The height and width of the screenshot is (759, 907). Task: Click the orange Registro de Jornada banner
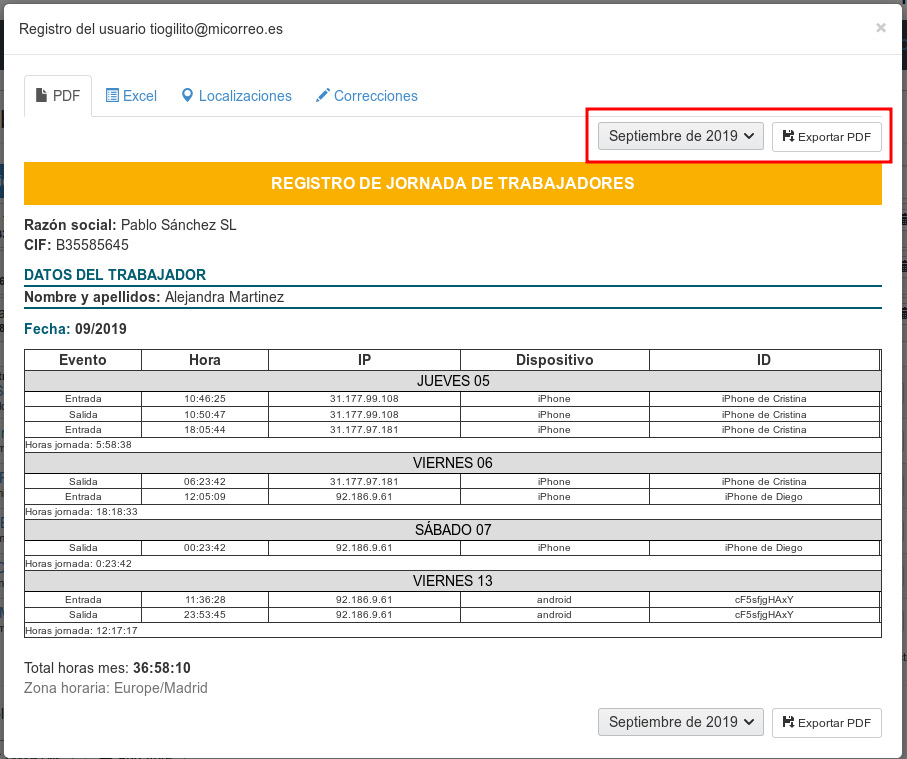pos(453,184)
